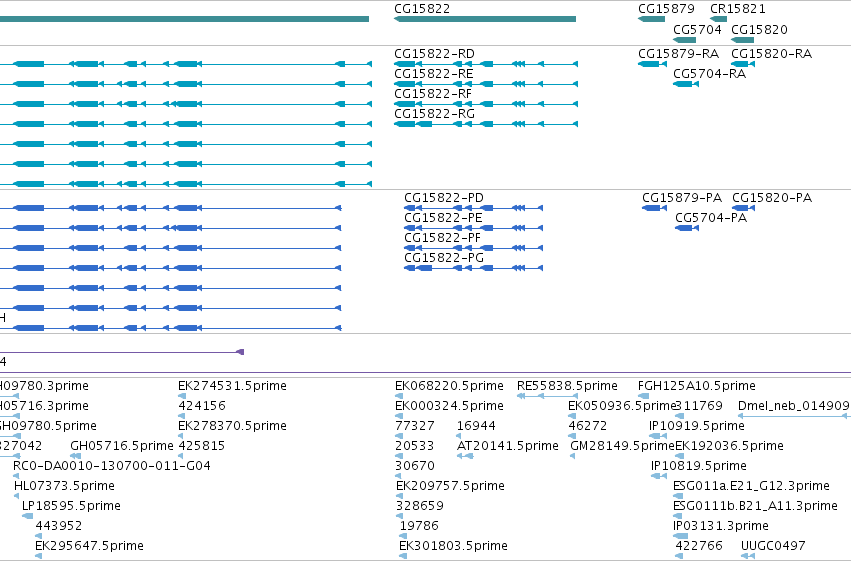Select EST EK192036.5prime

click(x=729, y=446)
